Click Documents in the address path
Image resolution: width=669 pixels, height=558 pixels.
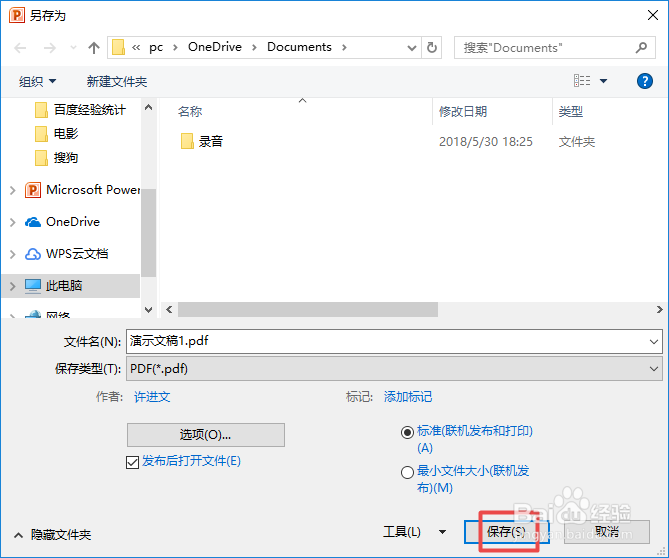coord(299,47)
